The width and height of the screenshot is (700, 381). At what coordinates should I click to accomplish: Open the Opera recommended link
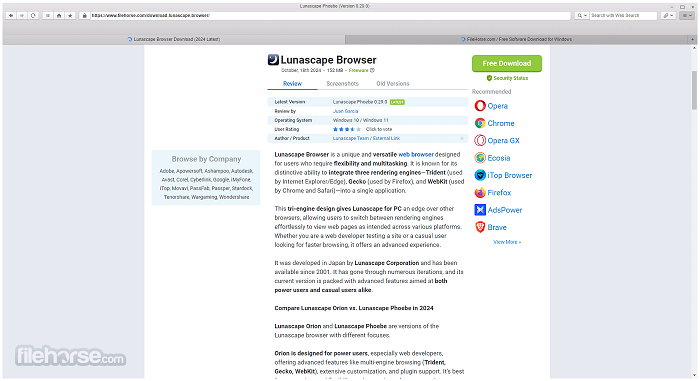click(497, 106)
